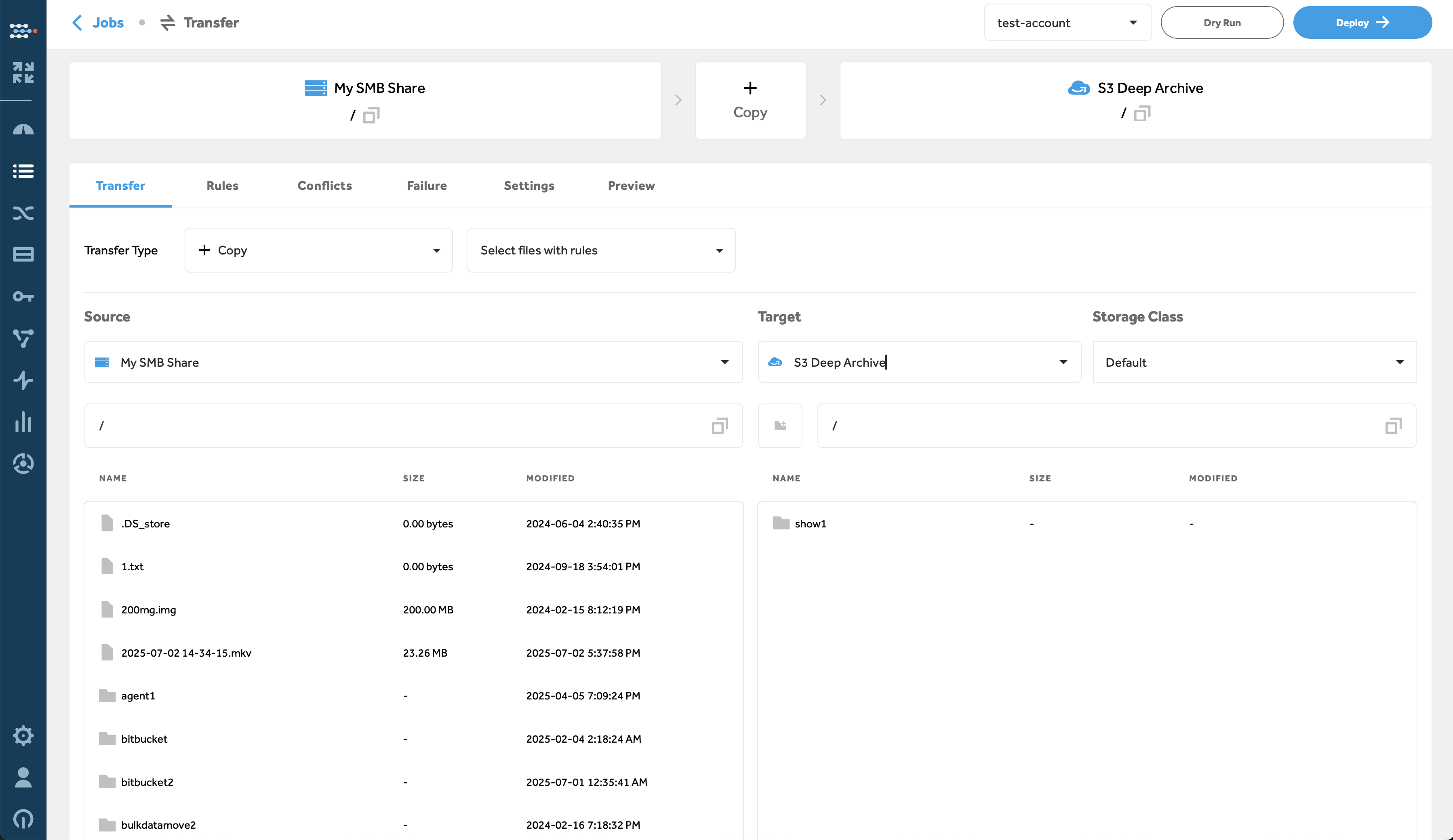The image size is (1453, 840).
Task: Switch to the Preview tab
Action: point(632,185)
